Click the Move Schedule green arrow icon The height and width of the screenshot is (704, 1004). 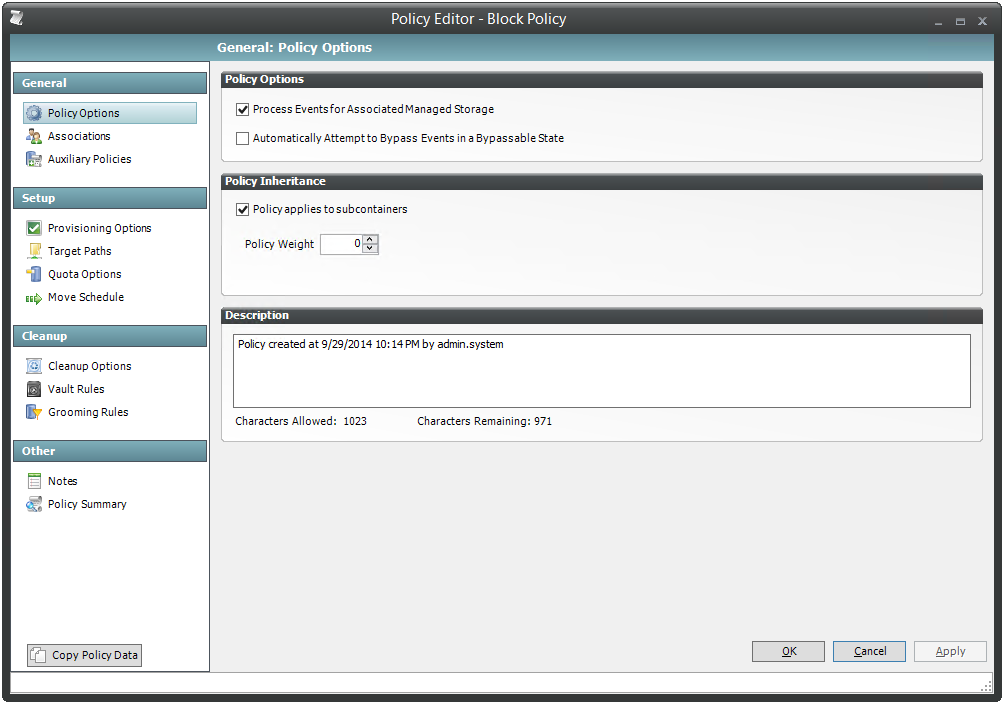click(x=34, y=298)
